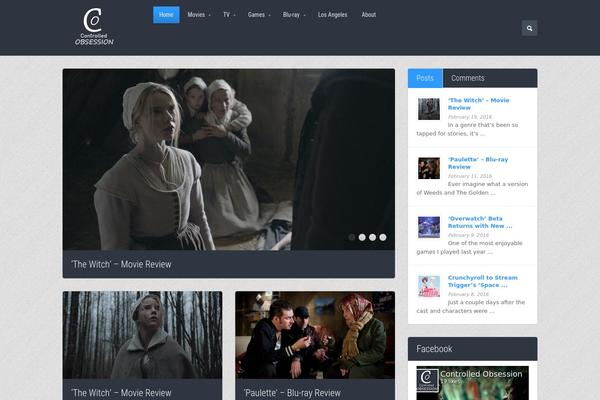The height and width of the screenshot is (400, 600).
Task: Select the second slider dot
Action: 362,237
